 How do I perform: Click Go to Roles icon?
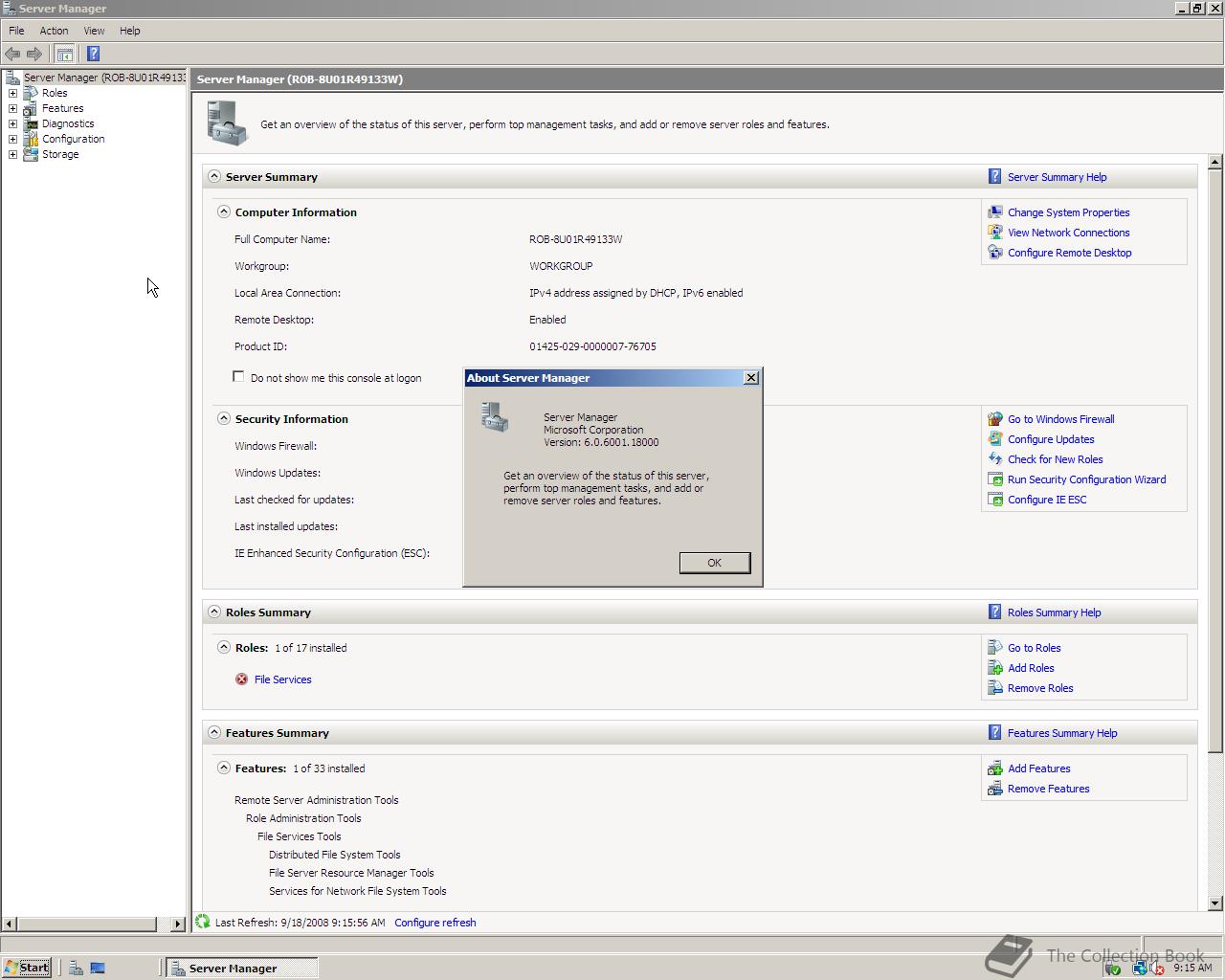pyautogui.click(x=995, y=648)
